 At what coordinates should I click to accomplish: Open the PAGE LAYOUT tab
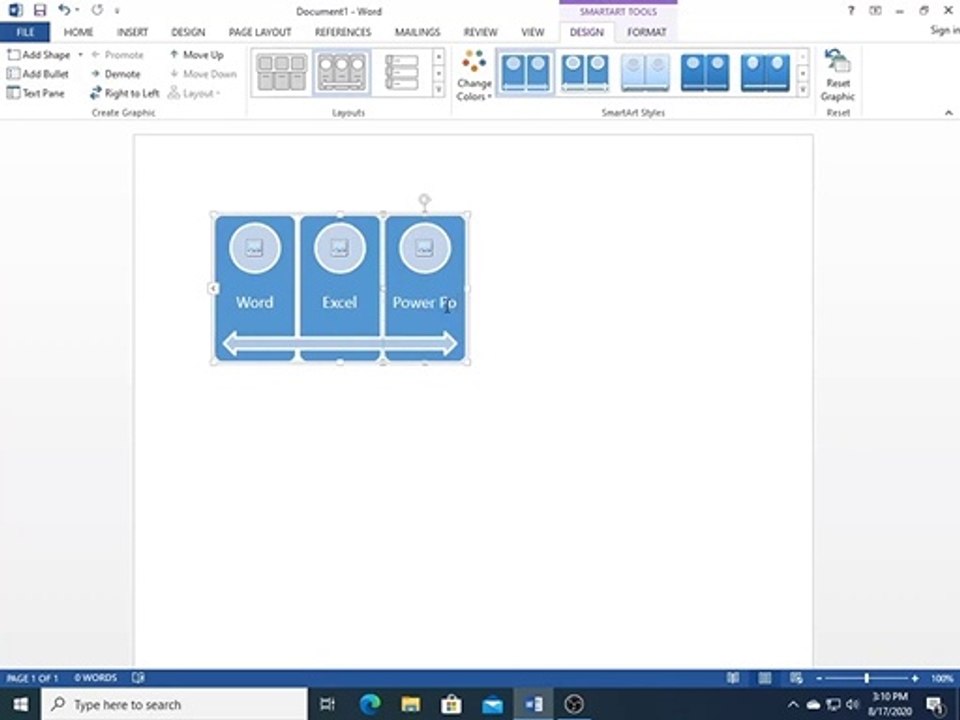(260, 32)
